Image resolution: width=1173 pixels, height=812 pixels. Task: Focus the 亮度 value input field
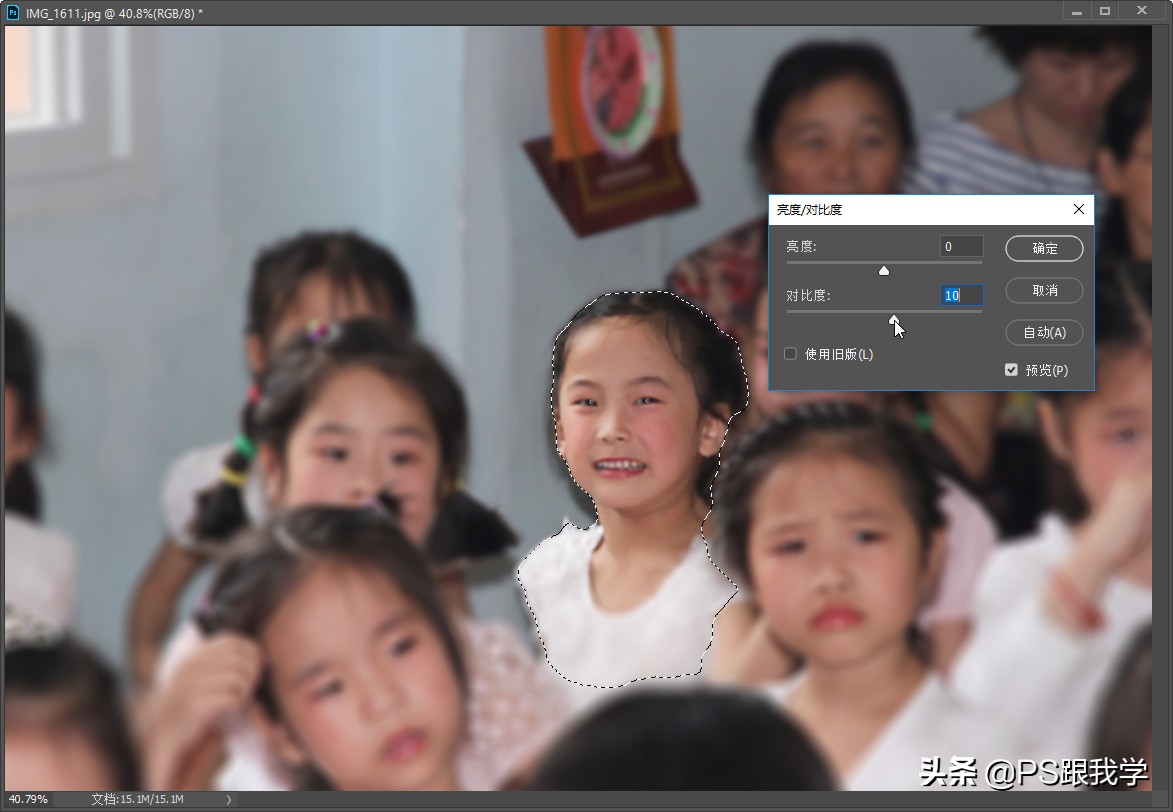961,246
